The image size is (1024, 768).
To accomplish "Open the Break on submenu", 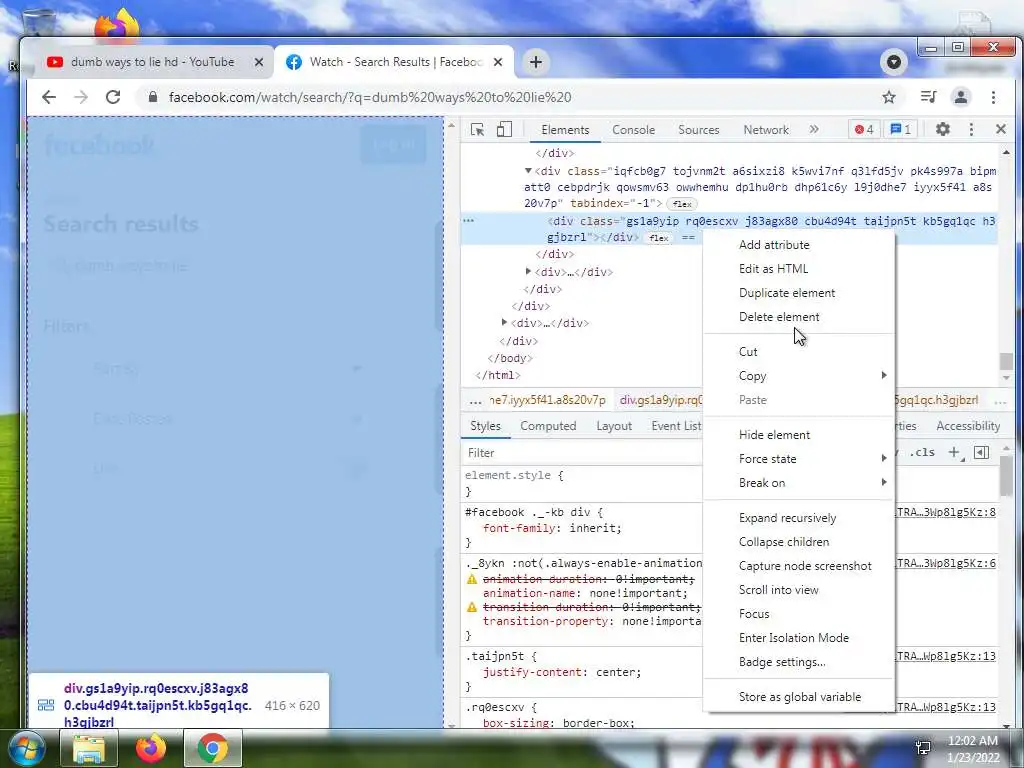I will [x=798, y=483].
